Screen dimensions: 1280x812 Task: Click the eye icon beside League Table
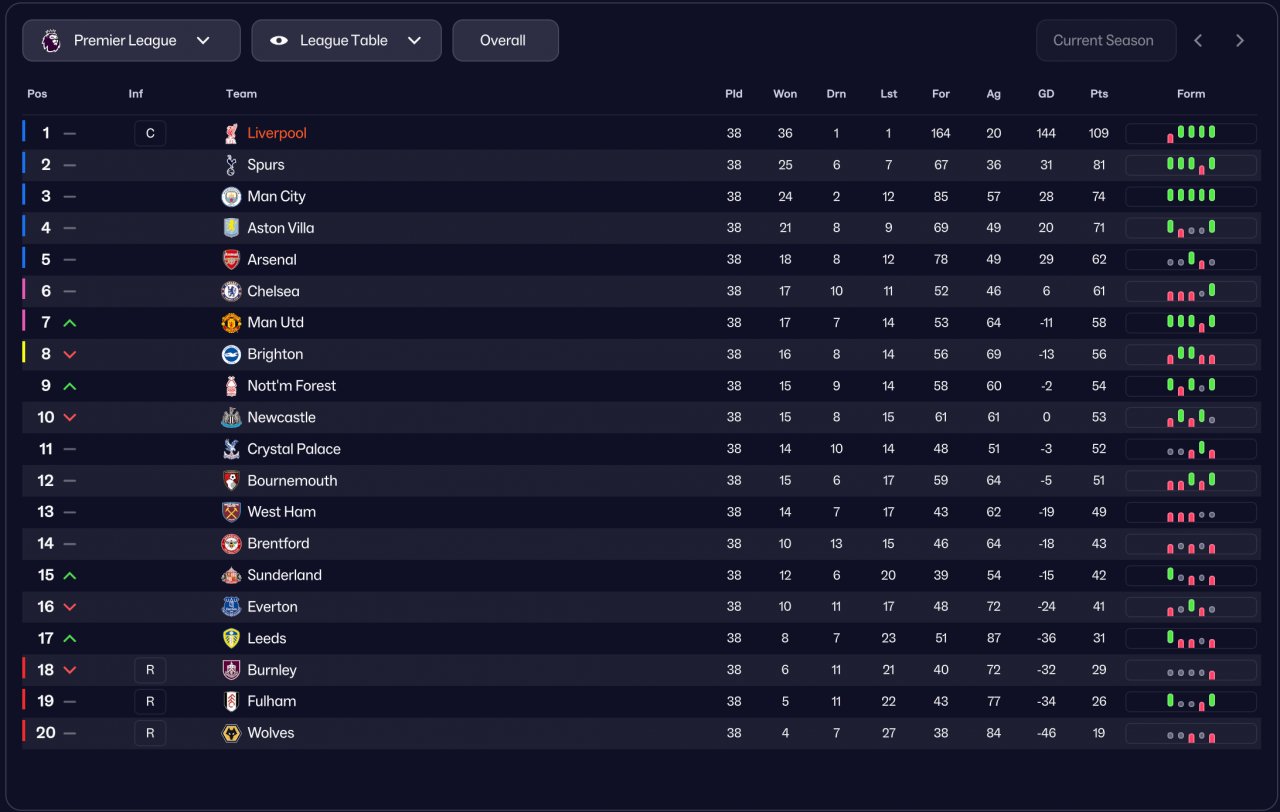click(279, 41)
